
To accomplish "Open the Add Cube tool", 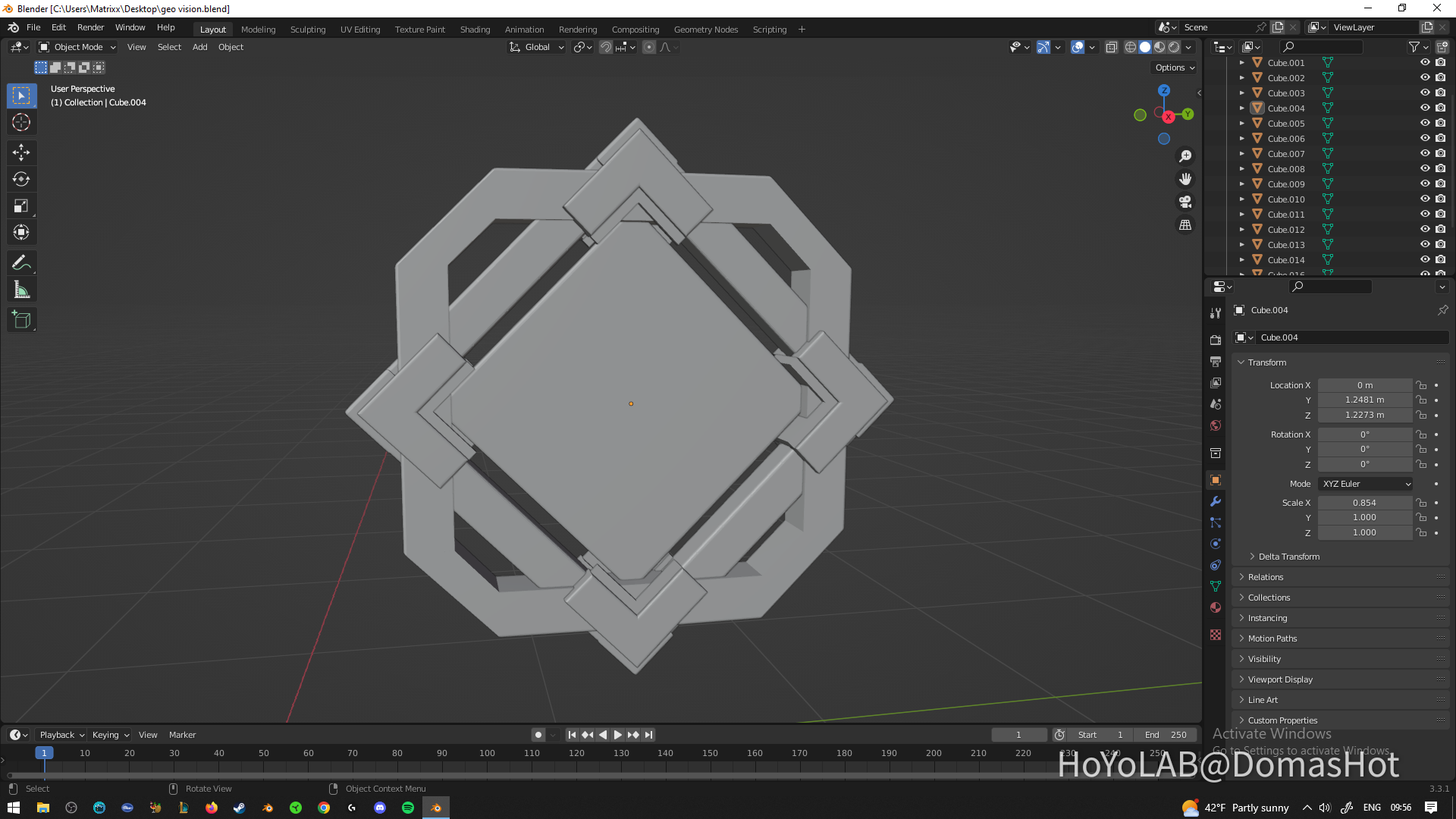I will [21, 319].
